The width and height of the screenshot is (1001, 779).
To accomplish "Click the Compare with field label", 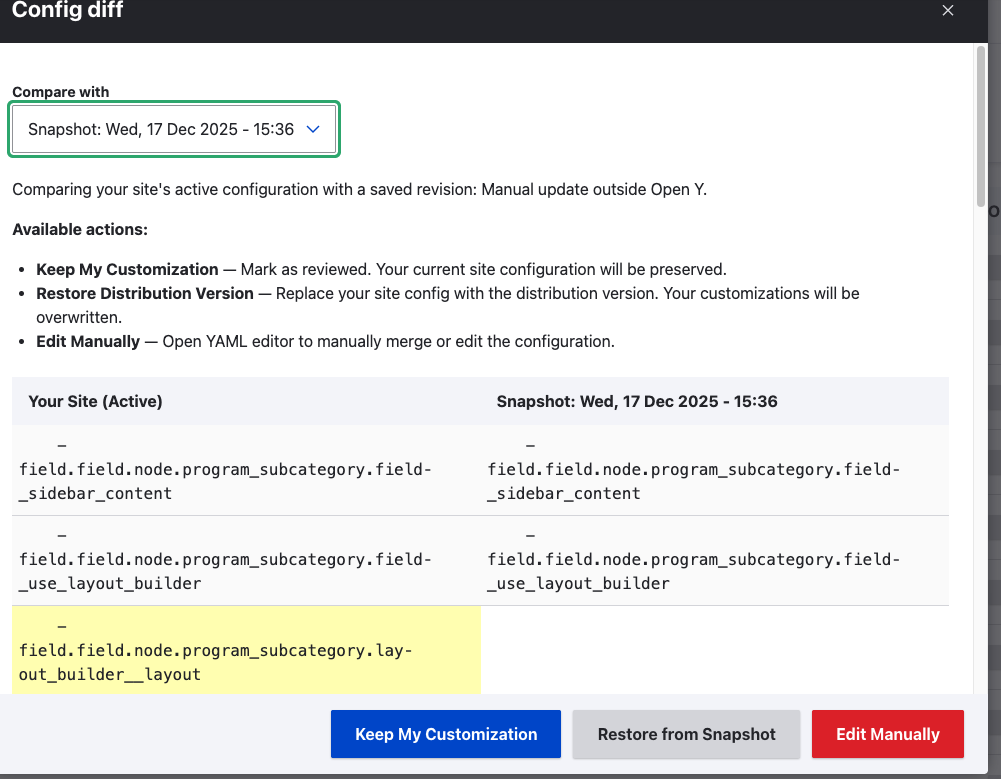I will tap(61, 92).
